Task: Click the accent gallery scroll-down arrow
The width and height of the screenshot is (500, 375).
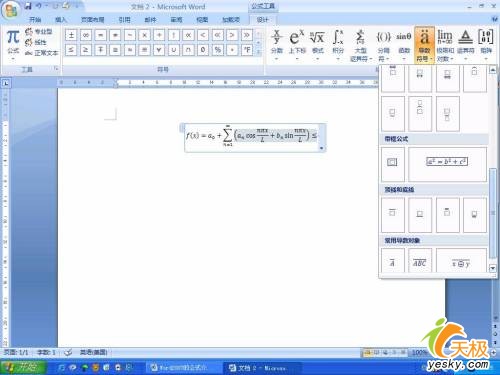Action: click(493, 268)
